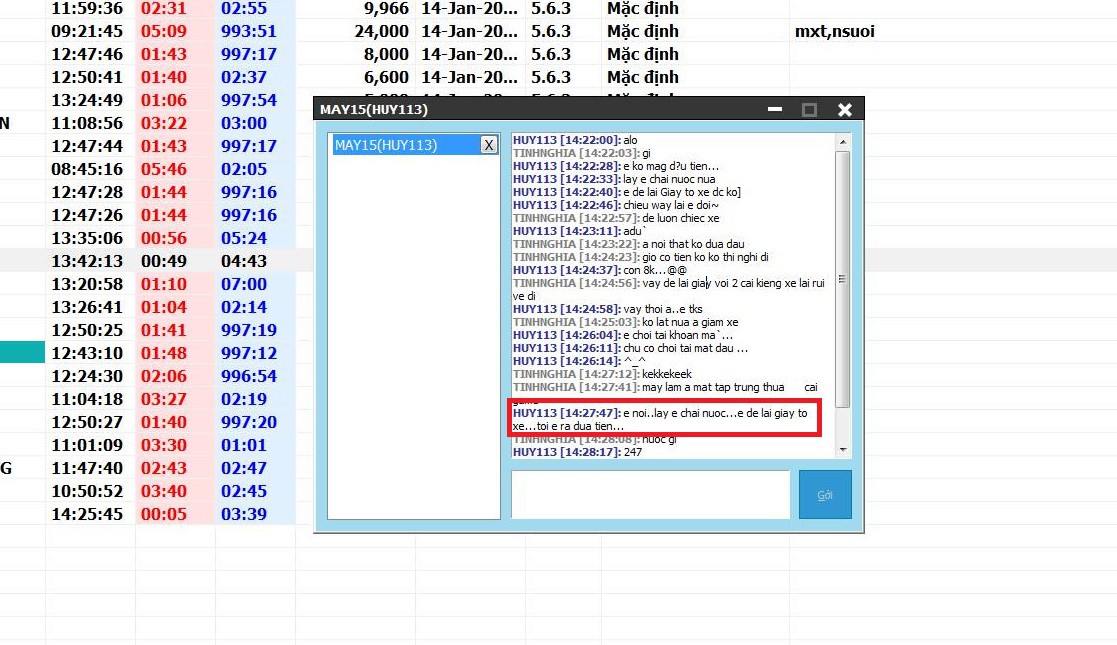This screenshot has width=1117, height=645.
Task: Click the chat scrollbar down arrow
Action: (x=843, y=450)
